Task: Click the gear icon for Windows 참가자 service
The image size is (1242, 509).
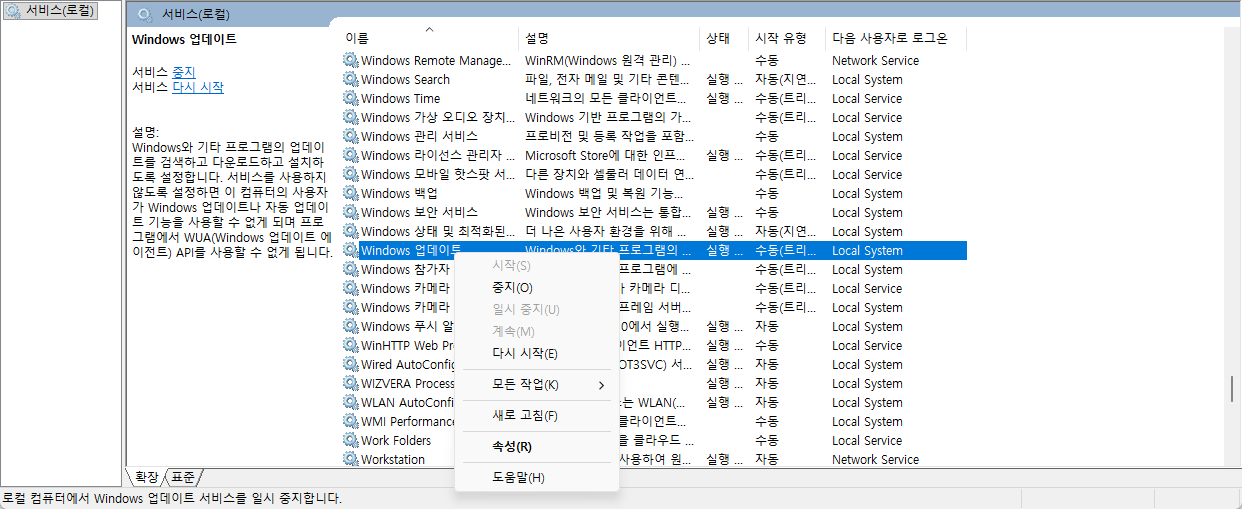Action: pos(350,269)
